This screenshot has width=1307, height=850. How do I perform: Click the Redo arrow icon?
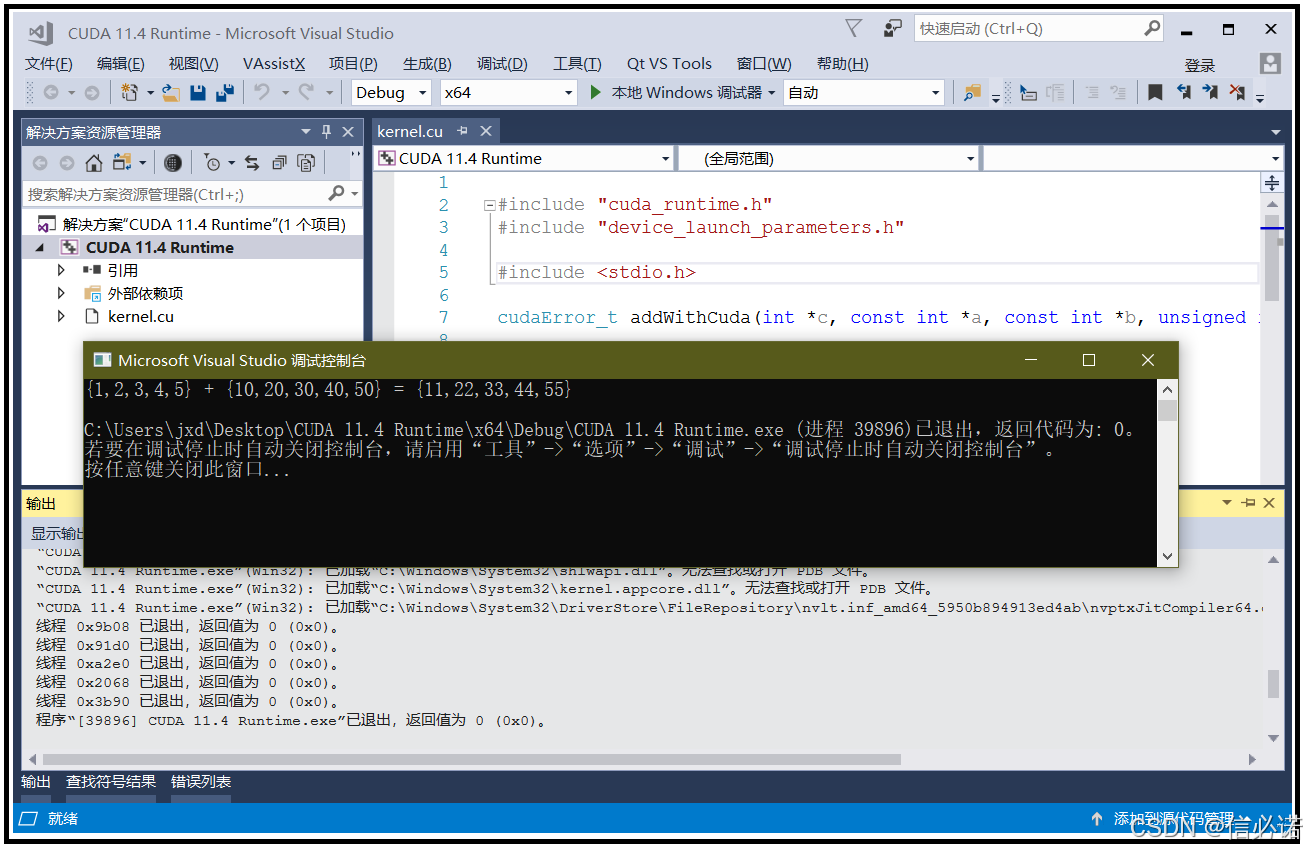306,92
